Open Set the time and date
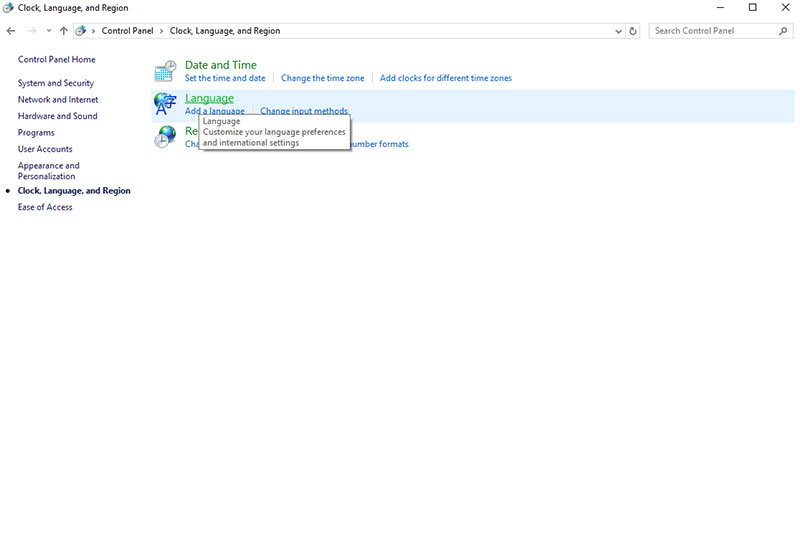Viewport: 800px width, 537px height. 225,78
